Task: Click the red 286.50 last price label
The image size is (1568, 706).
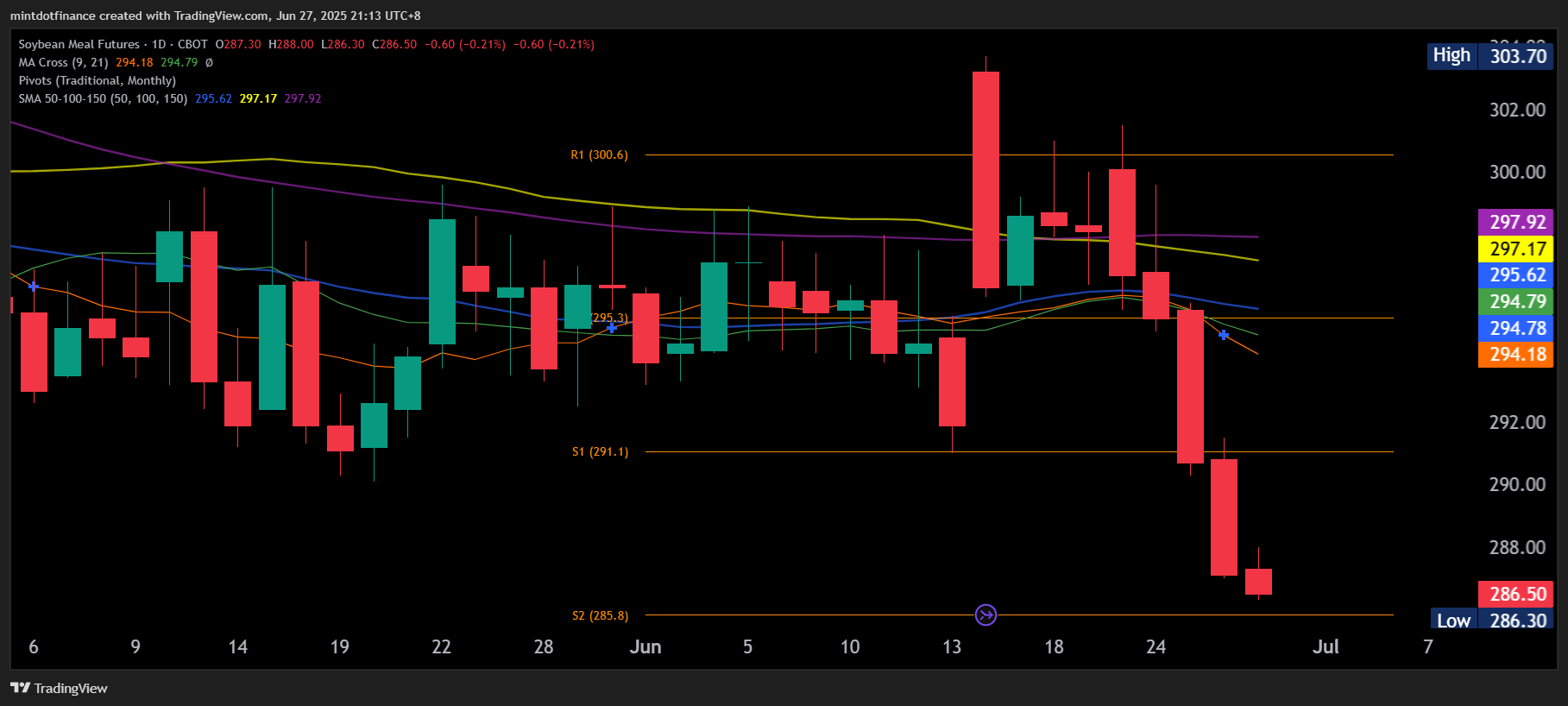Action: click(1516, 594)
